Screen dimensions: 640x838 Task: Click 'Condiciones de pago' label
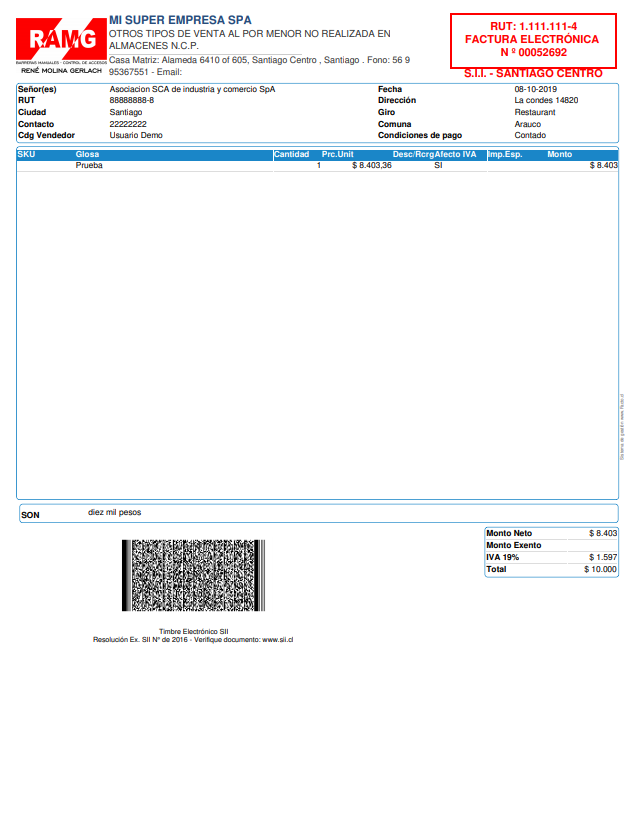point(420,135)
